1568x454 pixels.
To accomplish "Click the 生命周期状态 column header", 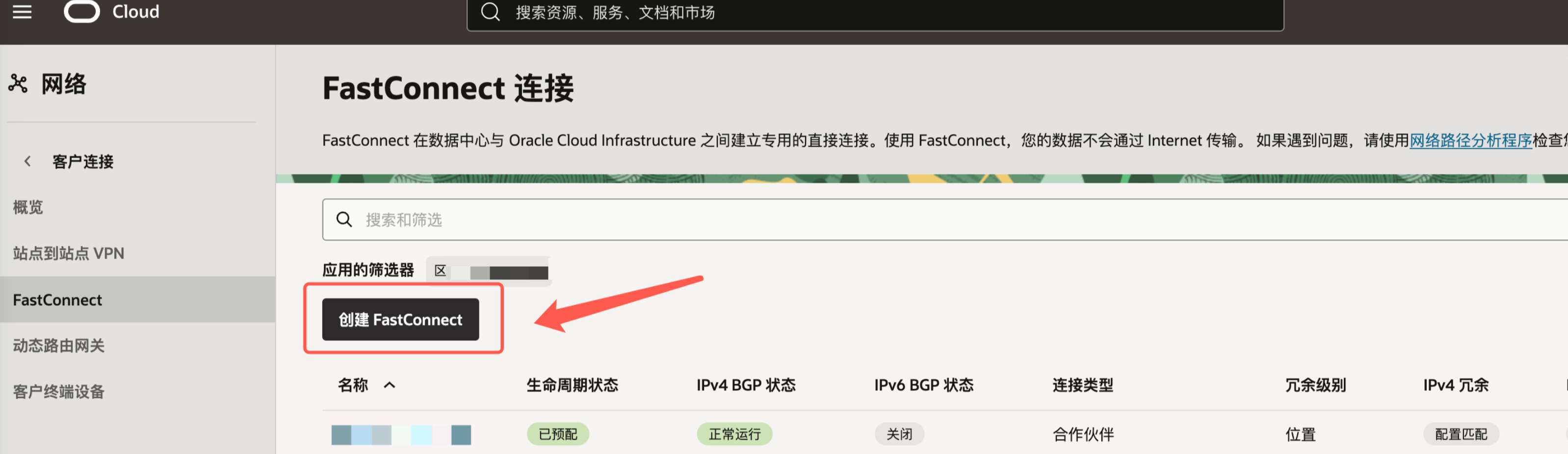I will (572, 385).
